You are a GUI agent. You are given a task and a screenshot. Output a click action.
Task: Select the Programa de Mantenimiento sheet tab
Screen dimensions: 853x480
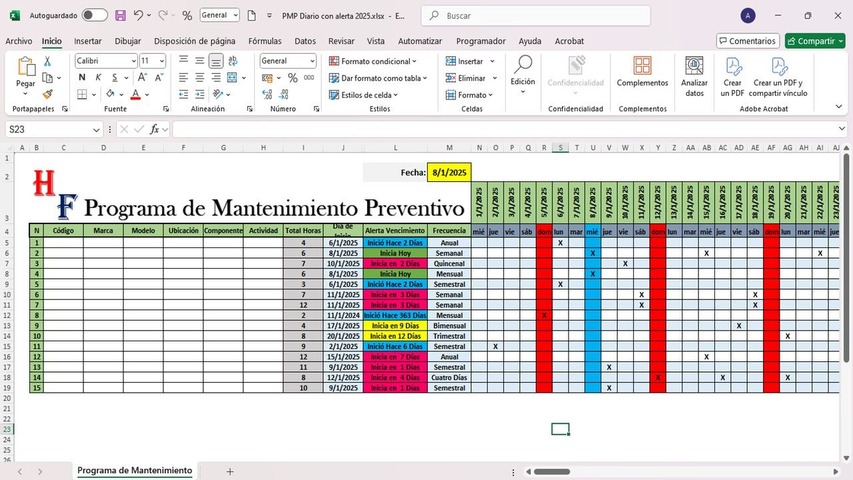pos(134,471)
